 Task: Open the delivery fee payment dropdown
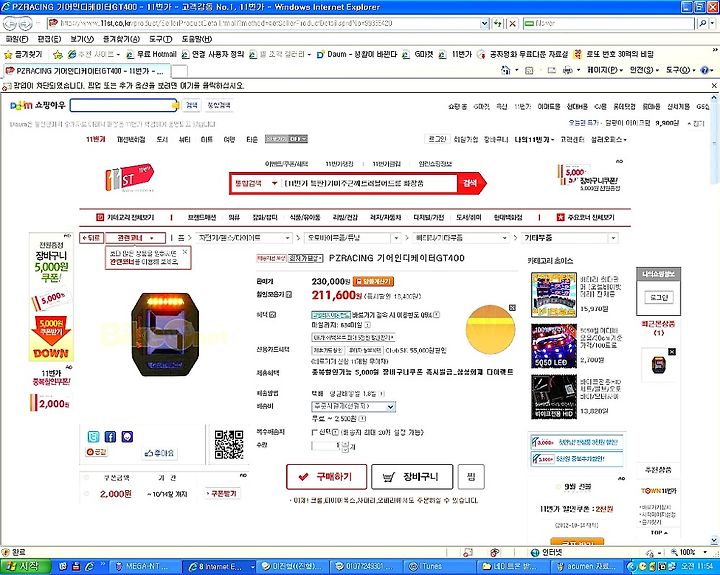tap(353, 406)
